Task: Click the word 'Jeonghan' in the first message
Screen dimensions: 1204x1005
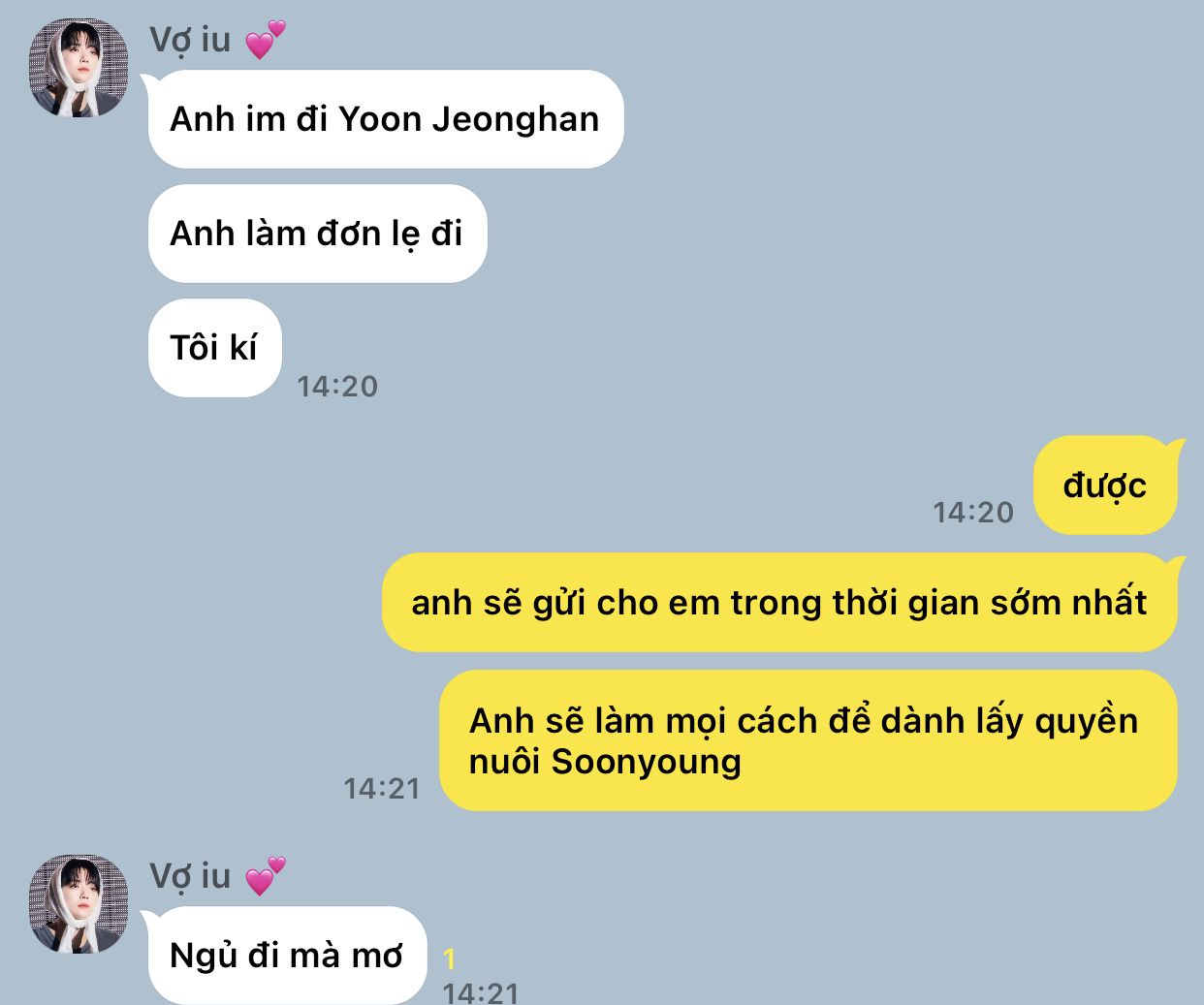Action: (516, 119)
